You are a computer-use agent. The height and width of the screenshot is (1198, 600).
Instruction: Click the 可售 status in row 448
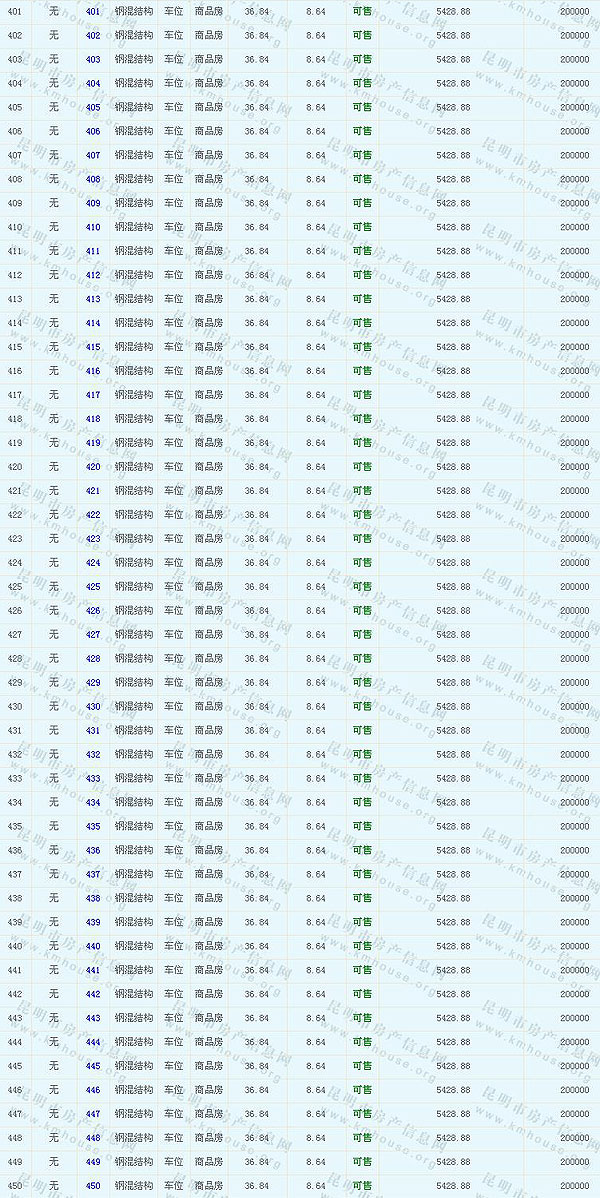click(362, 1138)
